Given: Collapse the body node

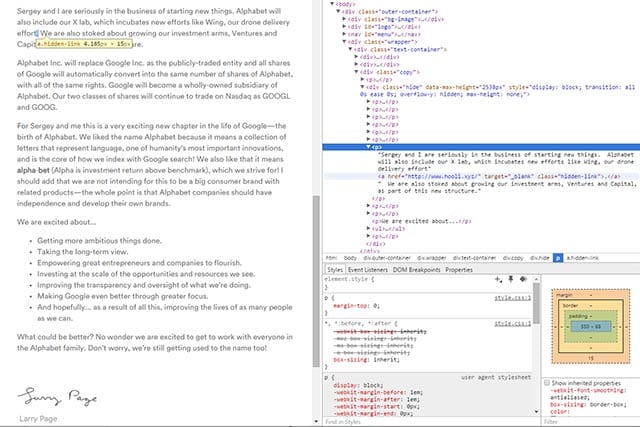Looking at the screenshot, I should point(332,4).
